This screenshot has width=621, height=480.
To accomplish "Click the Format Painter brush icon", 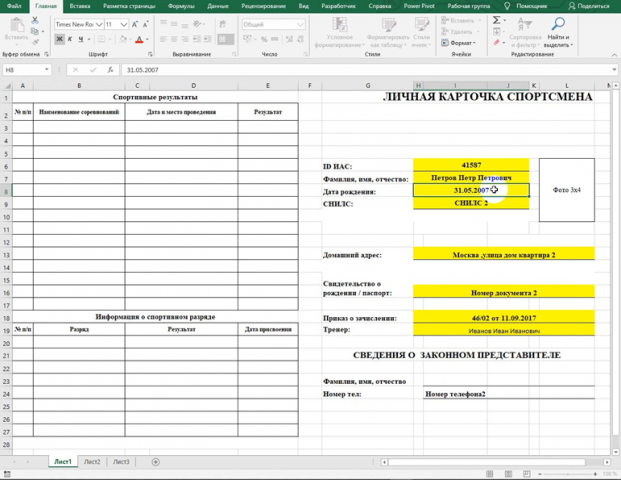I will pos(35,41).
